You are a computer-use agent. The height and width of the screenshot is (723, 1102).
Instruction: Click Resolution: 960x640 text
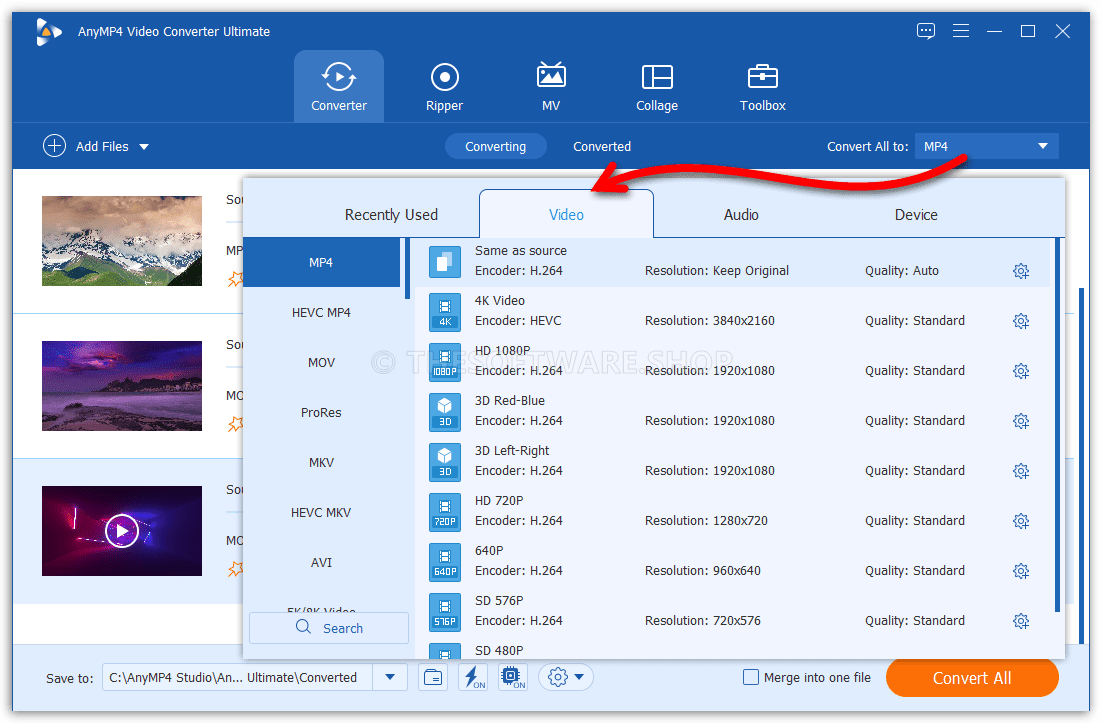[703, 571]
